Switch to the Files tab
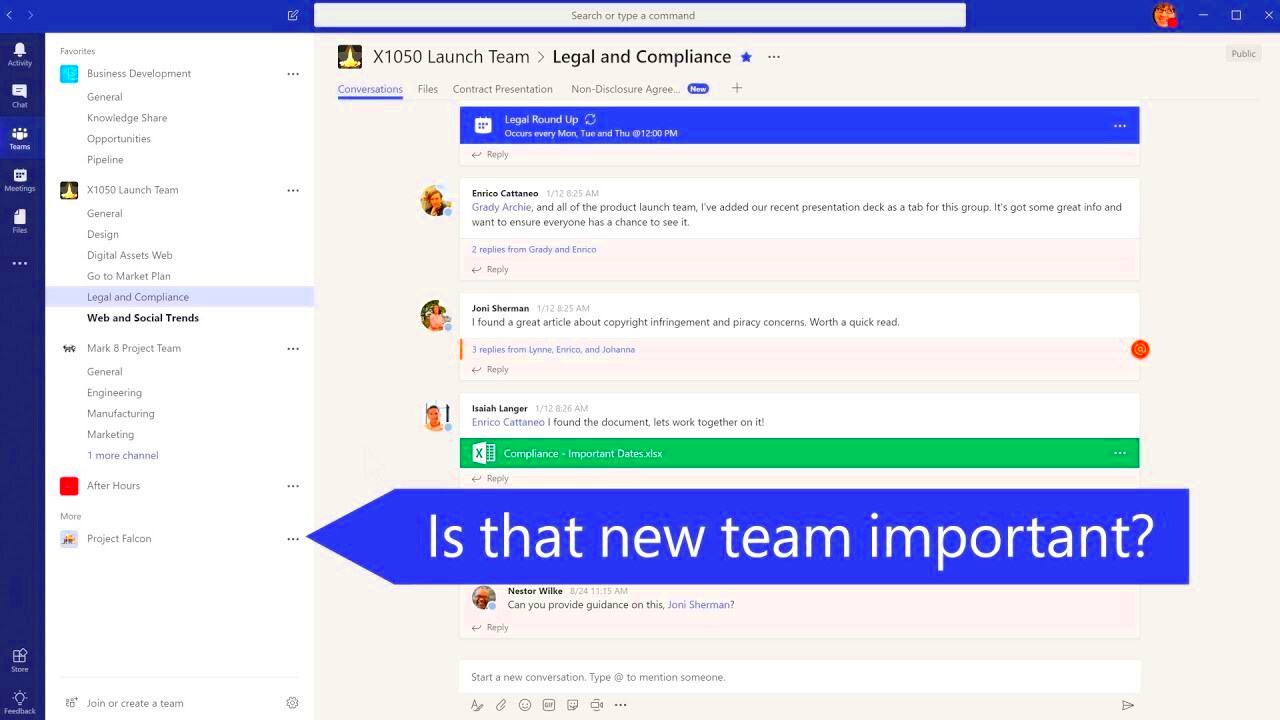Viewport: 1280px width, 720px height. pyautogui.click(x=428, y=89)
